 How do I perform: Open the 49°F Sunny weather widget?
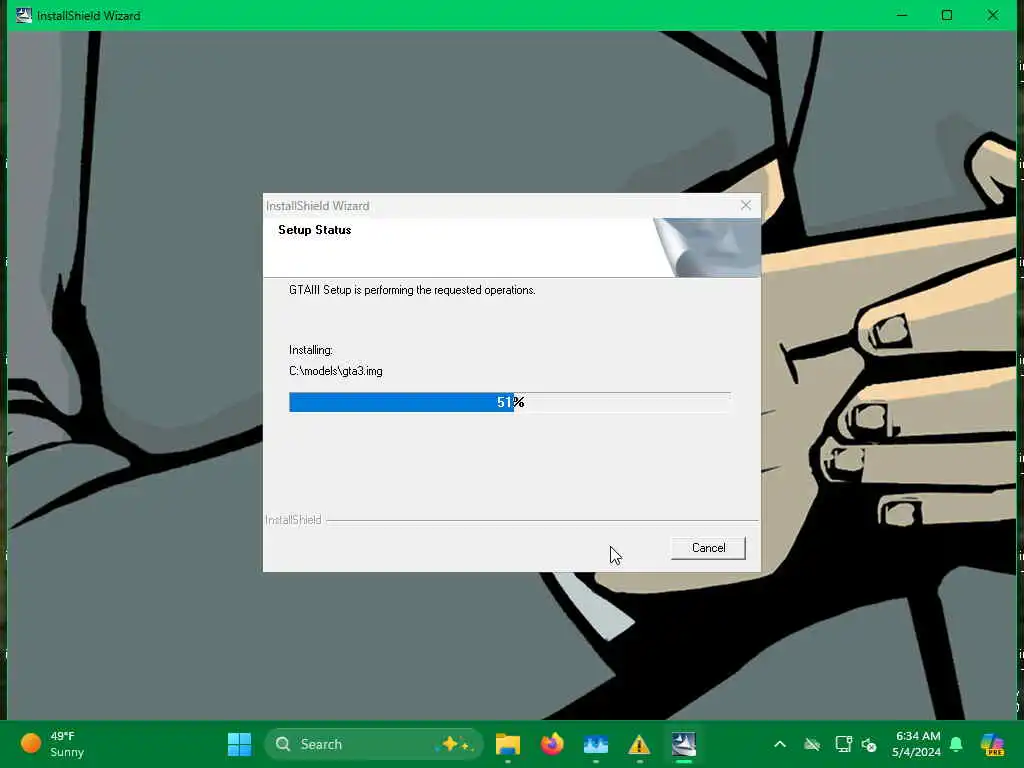52,744
